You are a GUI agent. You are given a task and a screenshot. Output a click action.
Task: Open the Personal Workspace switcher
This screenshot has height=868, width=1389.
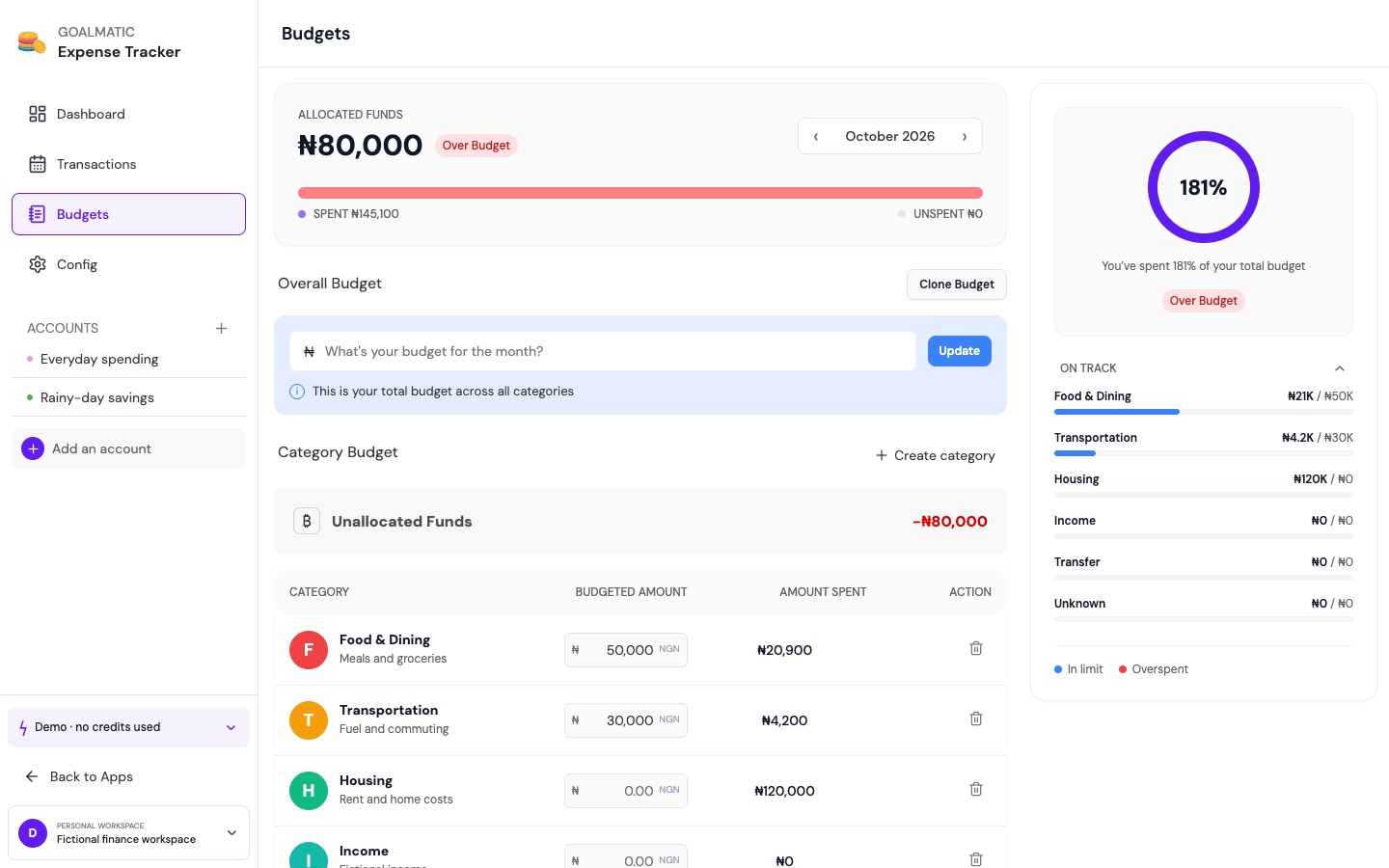[x=128, y=832]
